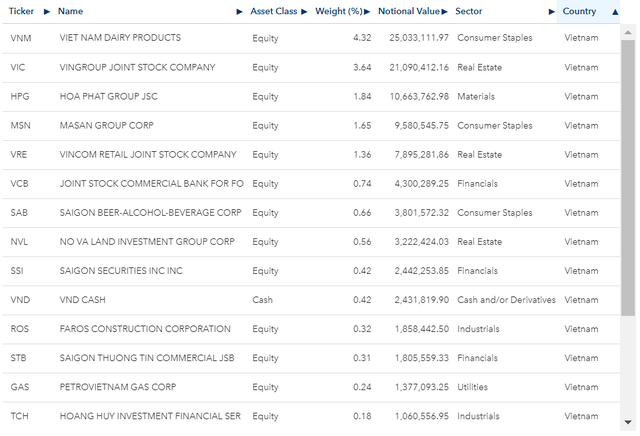This screenshot has height=436, width=640.
Task: Click the scrollbar up arrow
Action: point(628,32)
